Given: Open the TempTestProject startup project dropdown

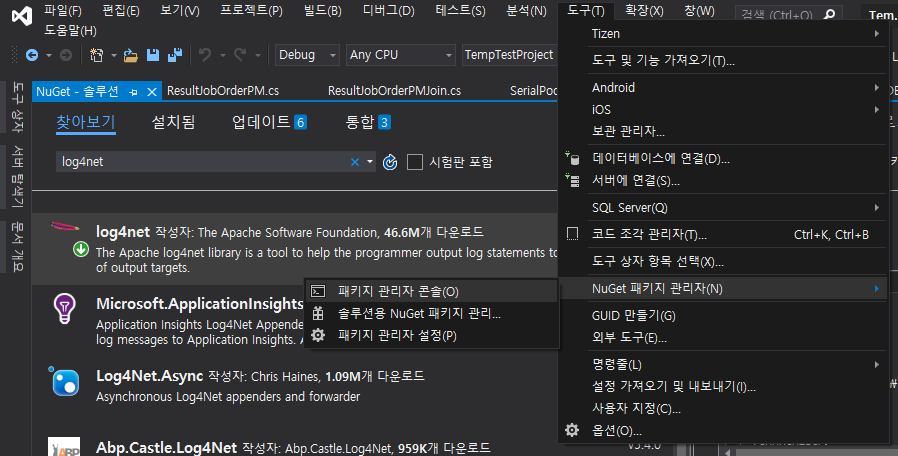Looking at the screenshot, I should [510, 55].
